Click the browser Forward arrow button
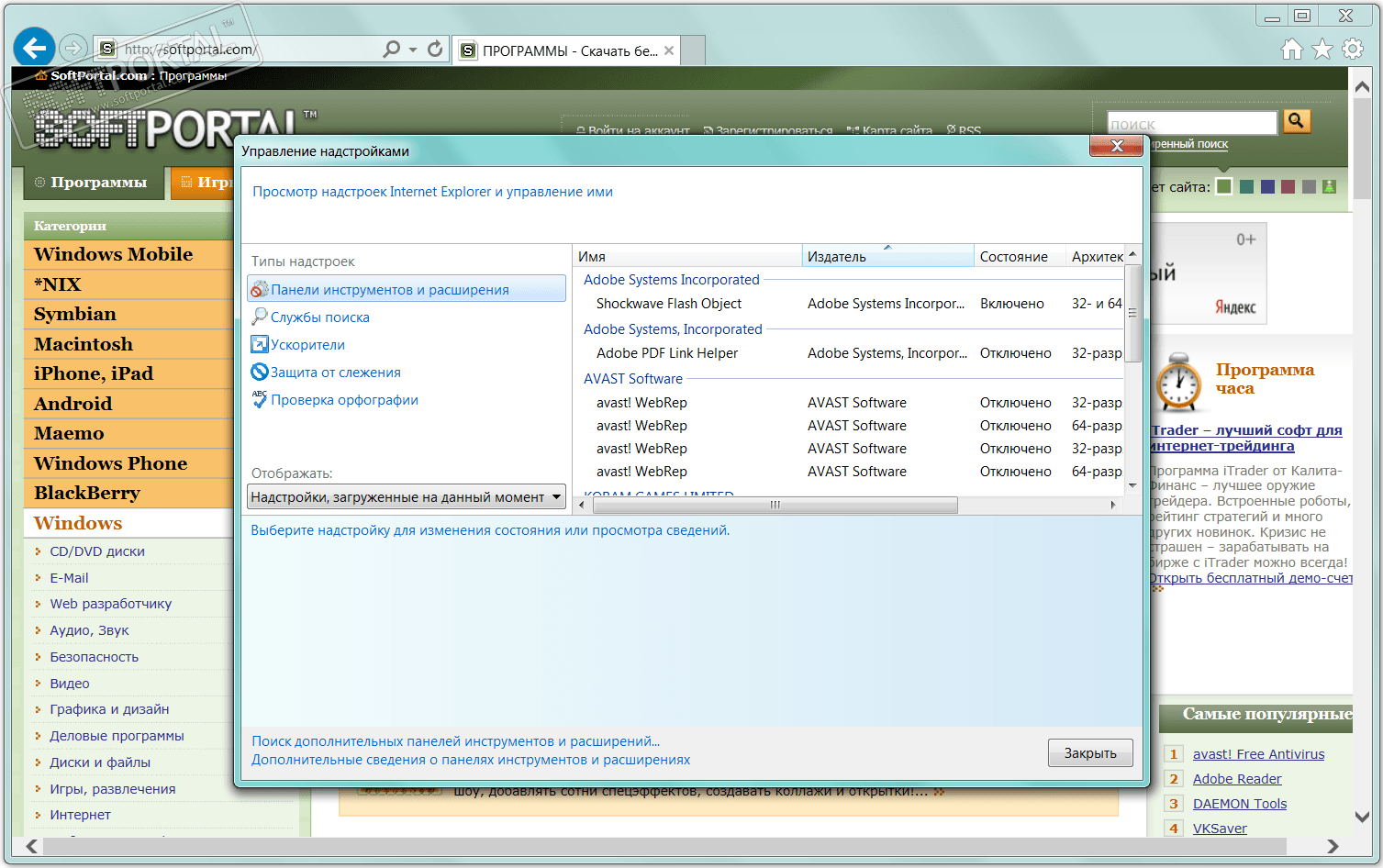The image size is (1383, 868). click(x=73, y=48)
